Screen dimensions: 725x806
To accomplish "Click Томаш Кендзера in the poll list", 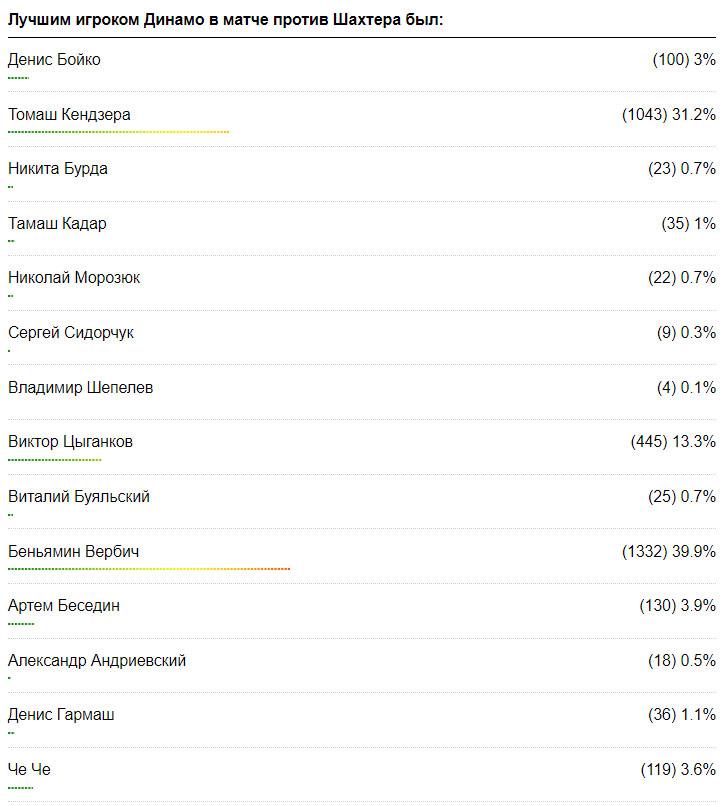I will pos(69,115).
